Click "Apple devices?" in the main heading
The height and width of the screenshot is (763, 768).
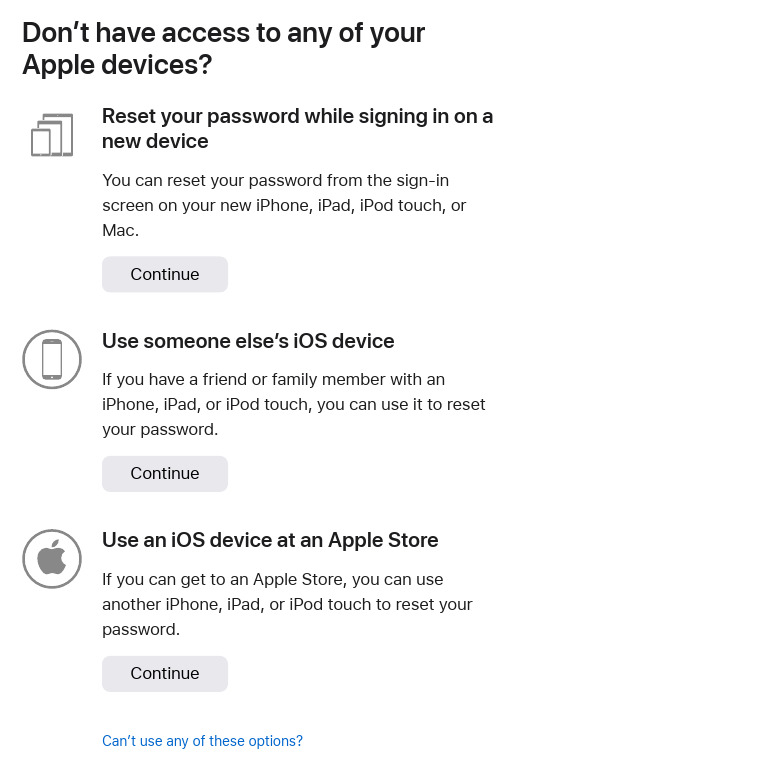pos(117,65)
